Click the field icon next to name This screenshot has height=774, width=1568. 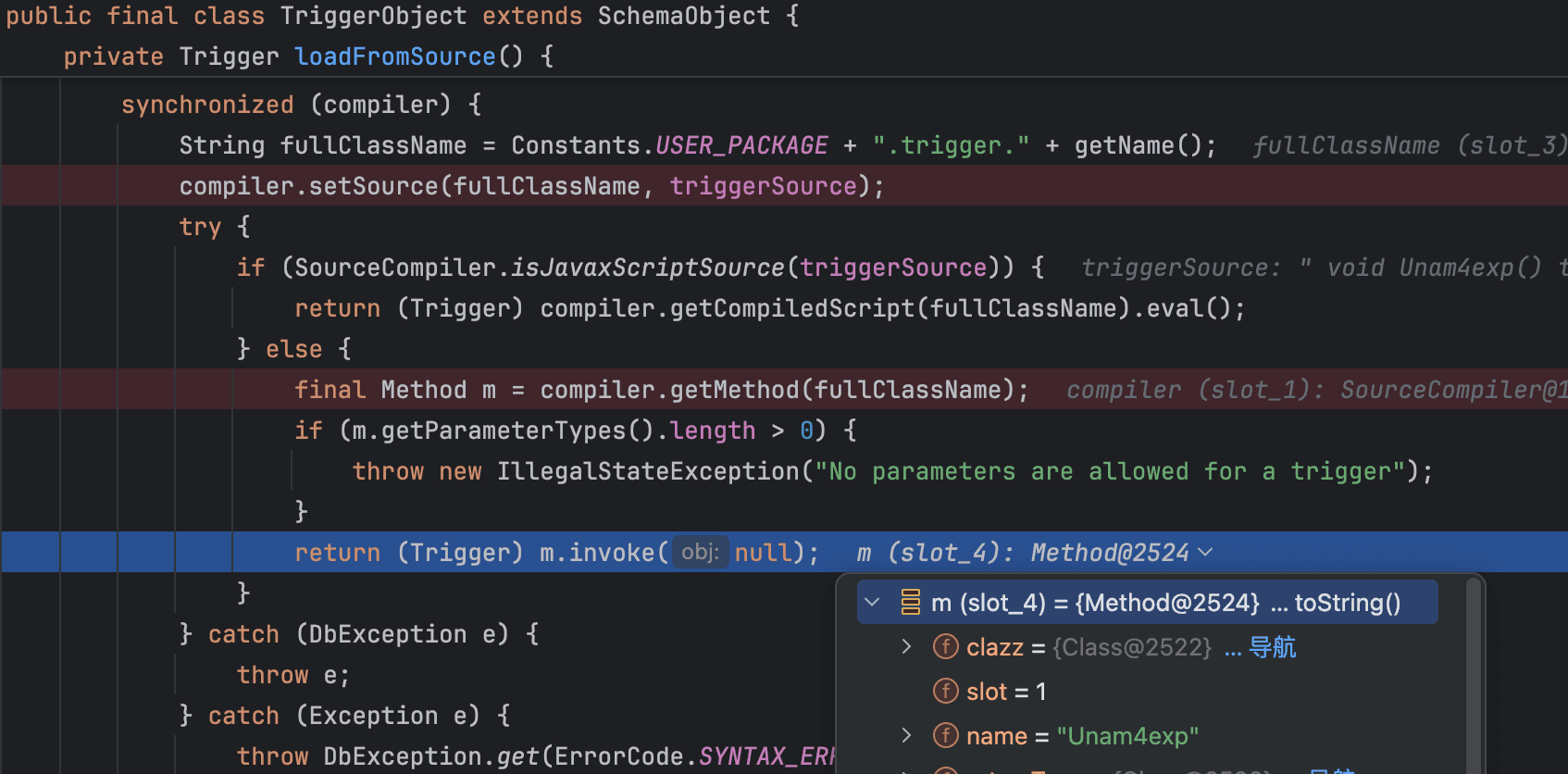(x=945, y=736)
